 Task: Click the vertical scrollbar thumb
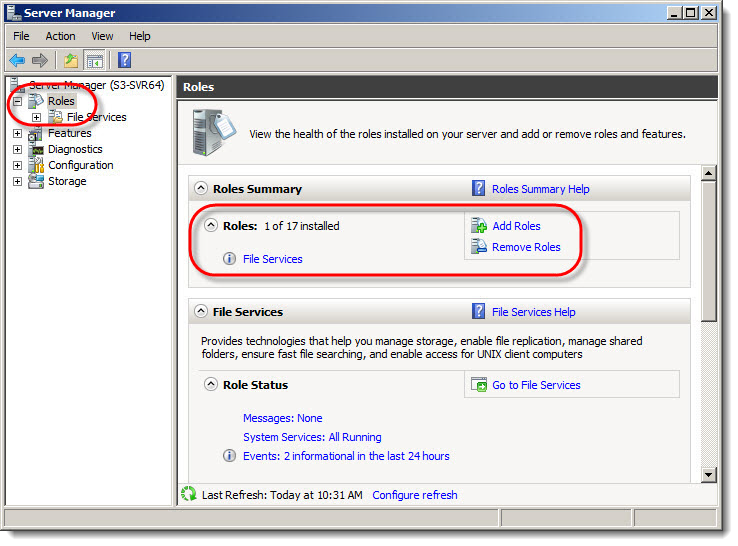tap(708, 252)
